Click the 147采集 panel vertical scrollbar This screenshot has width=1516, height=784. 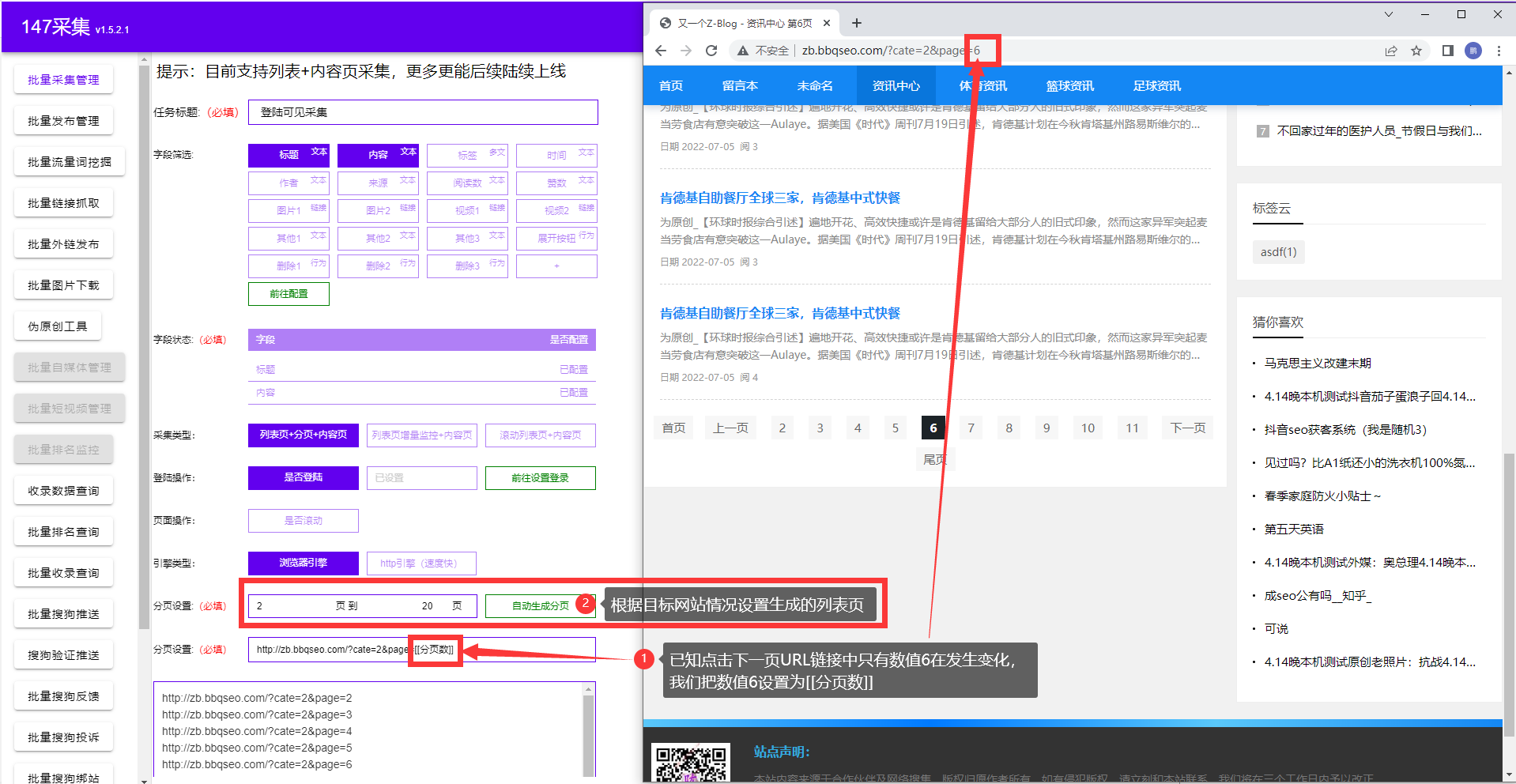pos(144,348)
